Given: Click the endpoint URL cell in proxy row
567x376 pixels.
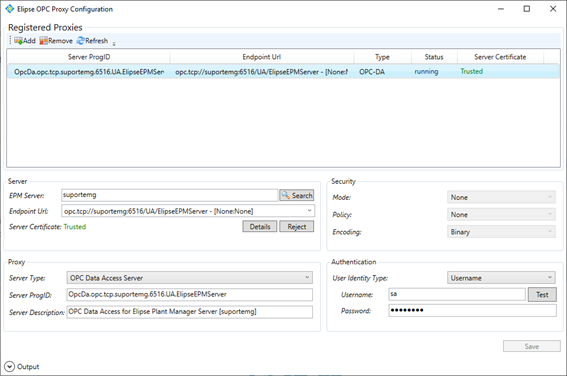Looking at the screenshot, I should pos(261,72).
